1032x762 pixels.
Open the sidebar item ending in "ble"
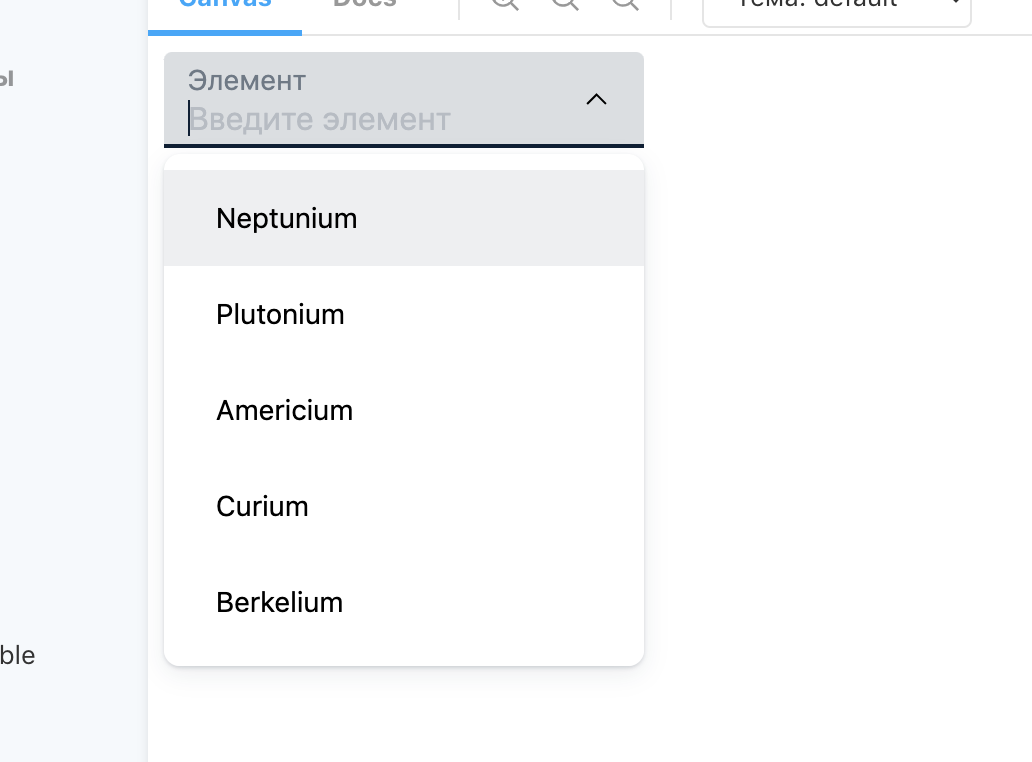pyautogui.click(x=17, y=655)
